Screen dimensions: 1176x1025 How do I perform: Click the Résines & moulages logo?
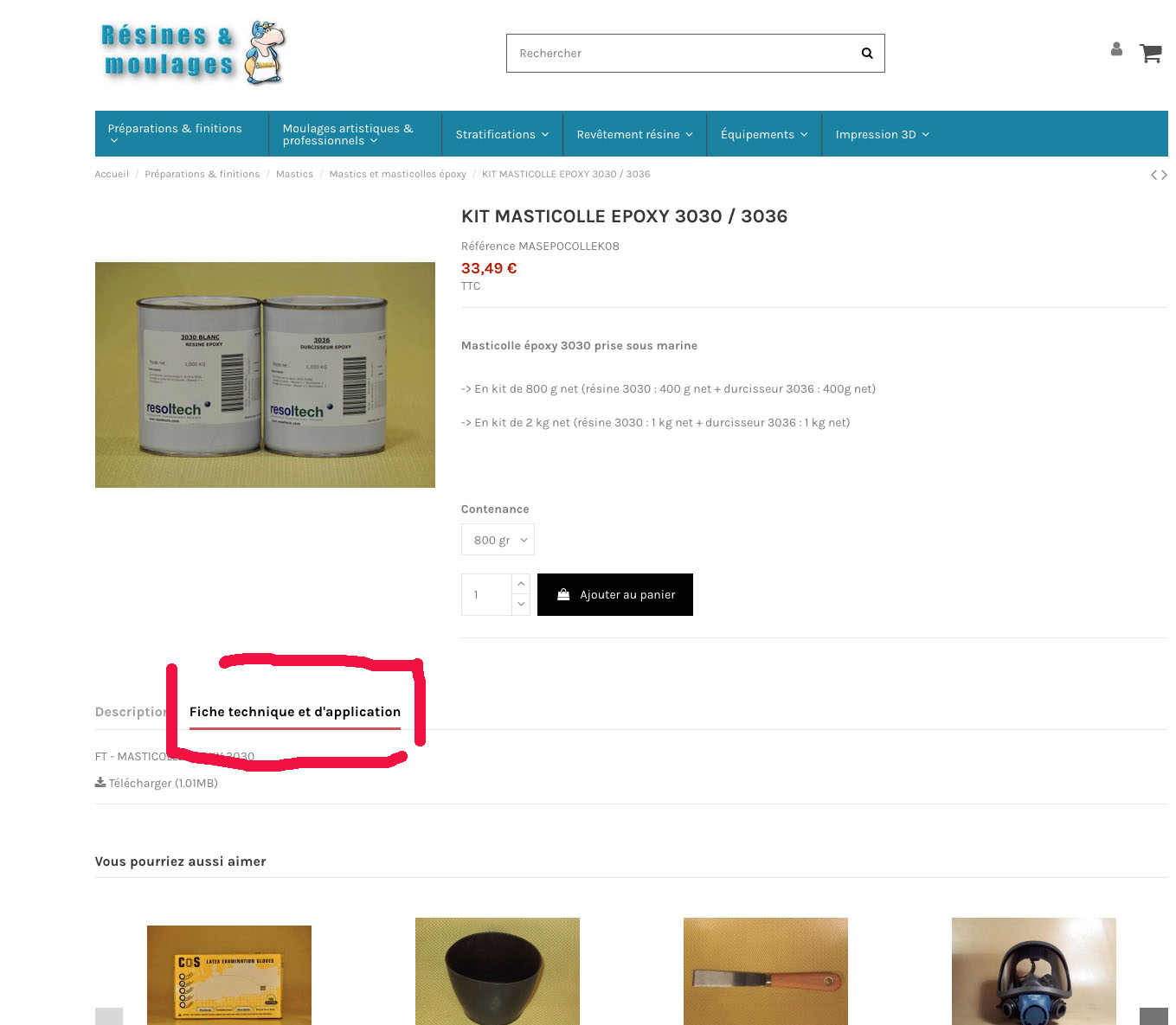point(192,52)
